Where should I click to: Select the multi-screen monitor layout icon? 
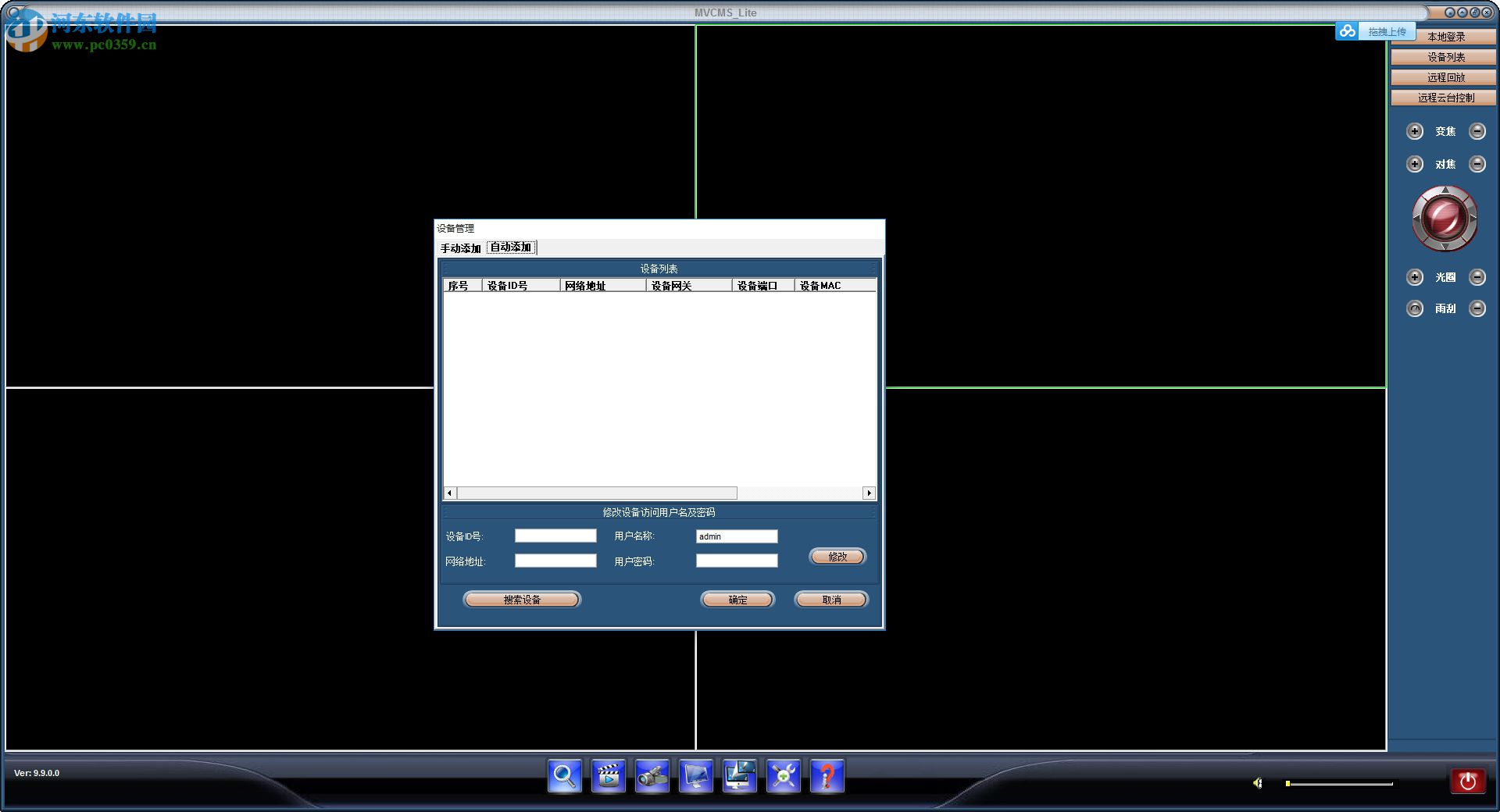(x=739, y=776)
